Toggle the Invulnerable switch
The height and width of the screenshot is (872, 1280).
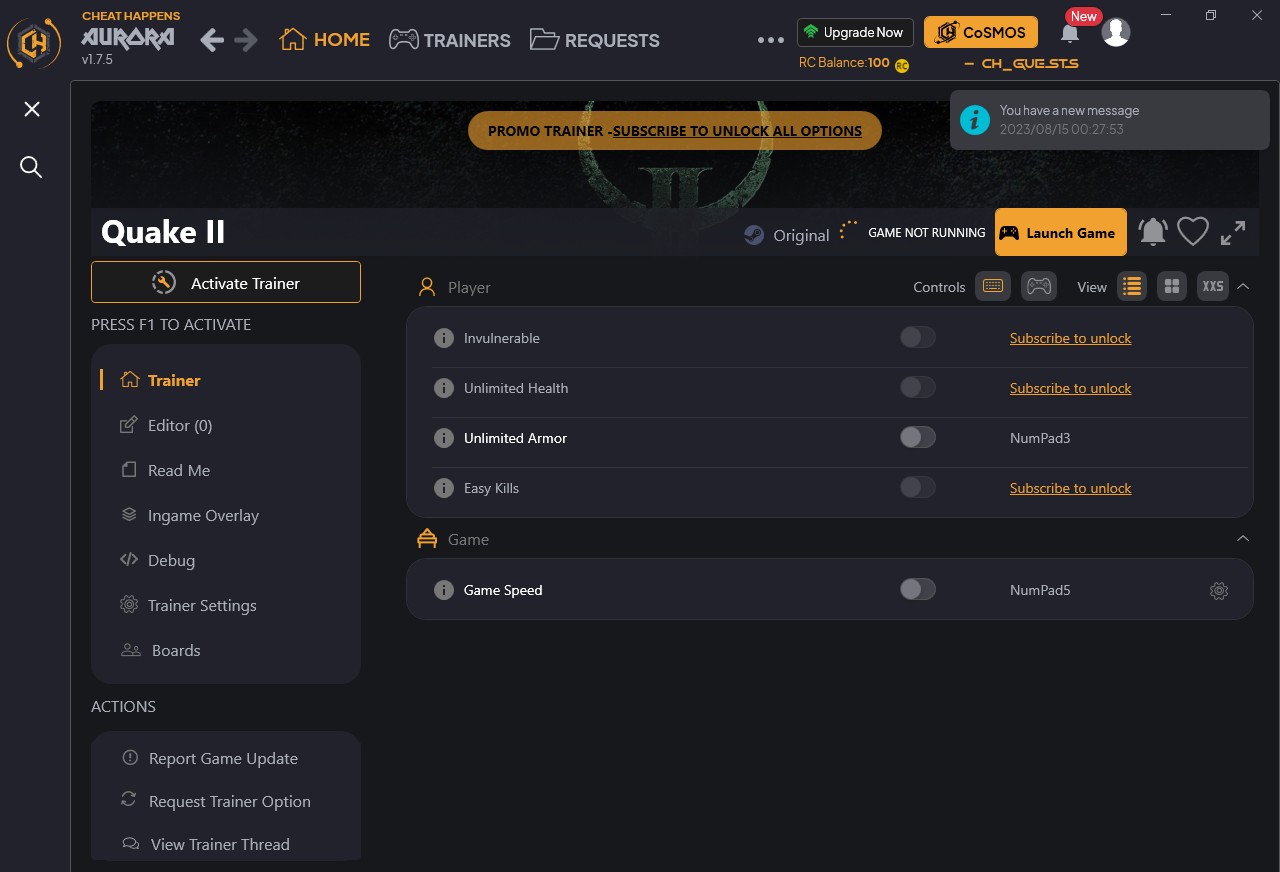(918, 338)
